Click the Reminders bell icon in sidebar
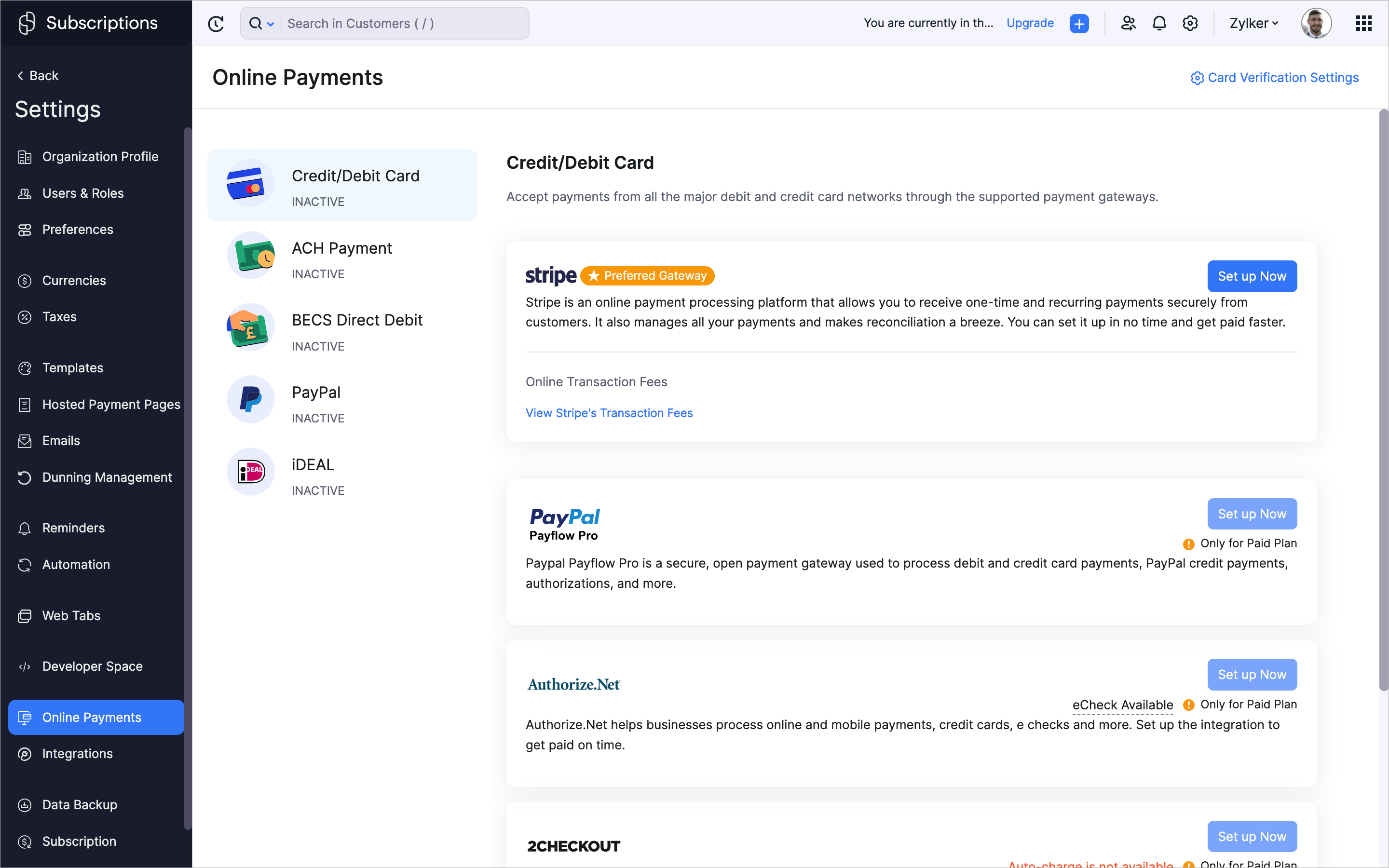 25,528
